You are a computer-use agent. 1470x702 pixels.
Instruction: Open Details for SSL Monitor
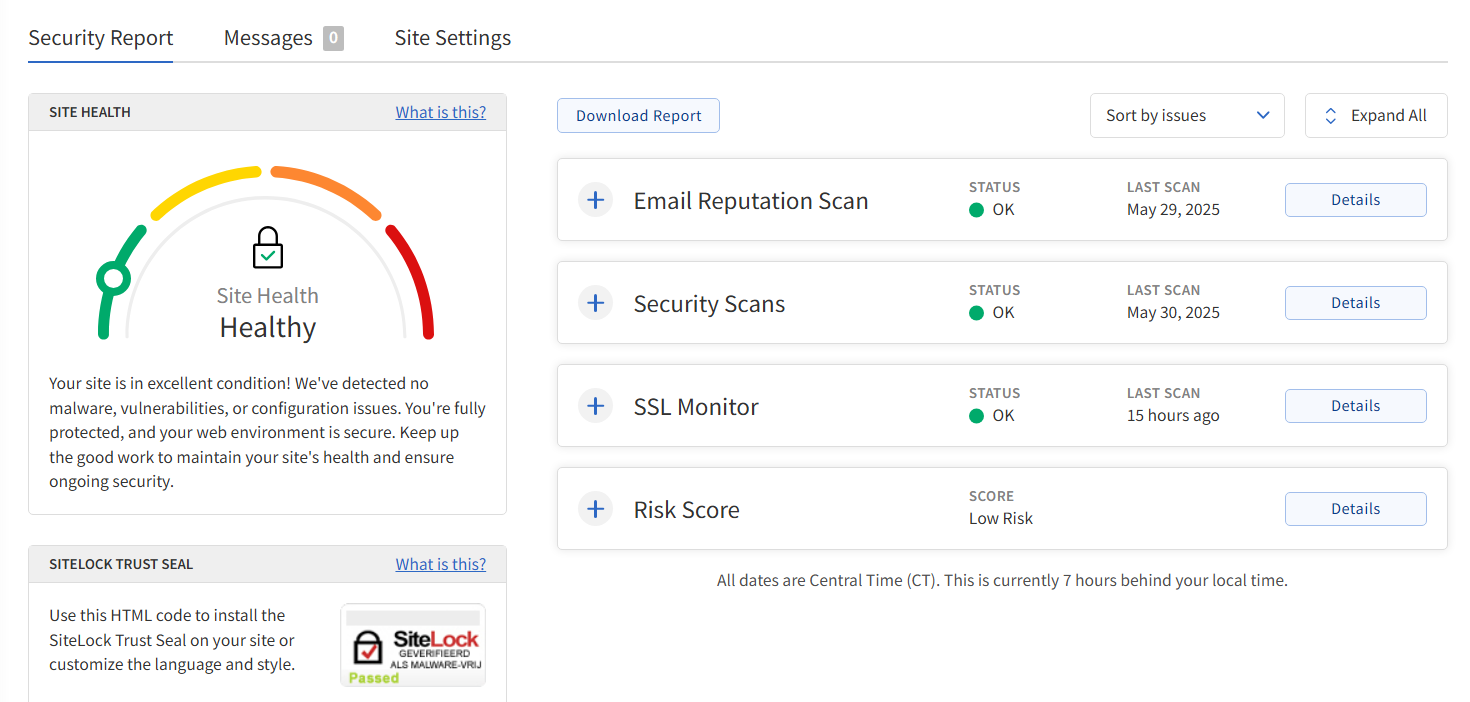pyautogui.click(x=1356, y=406)
